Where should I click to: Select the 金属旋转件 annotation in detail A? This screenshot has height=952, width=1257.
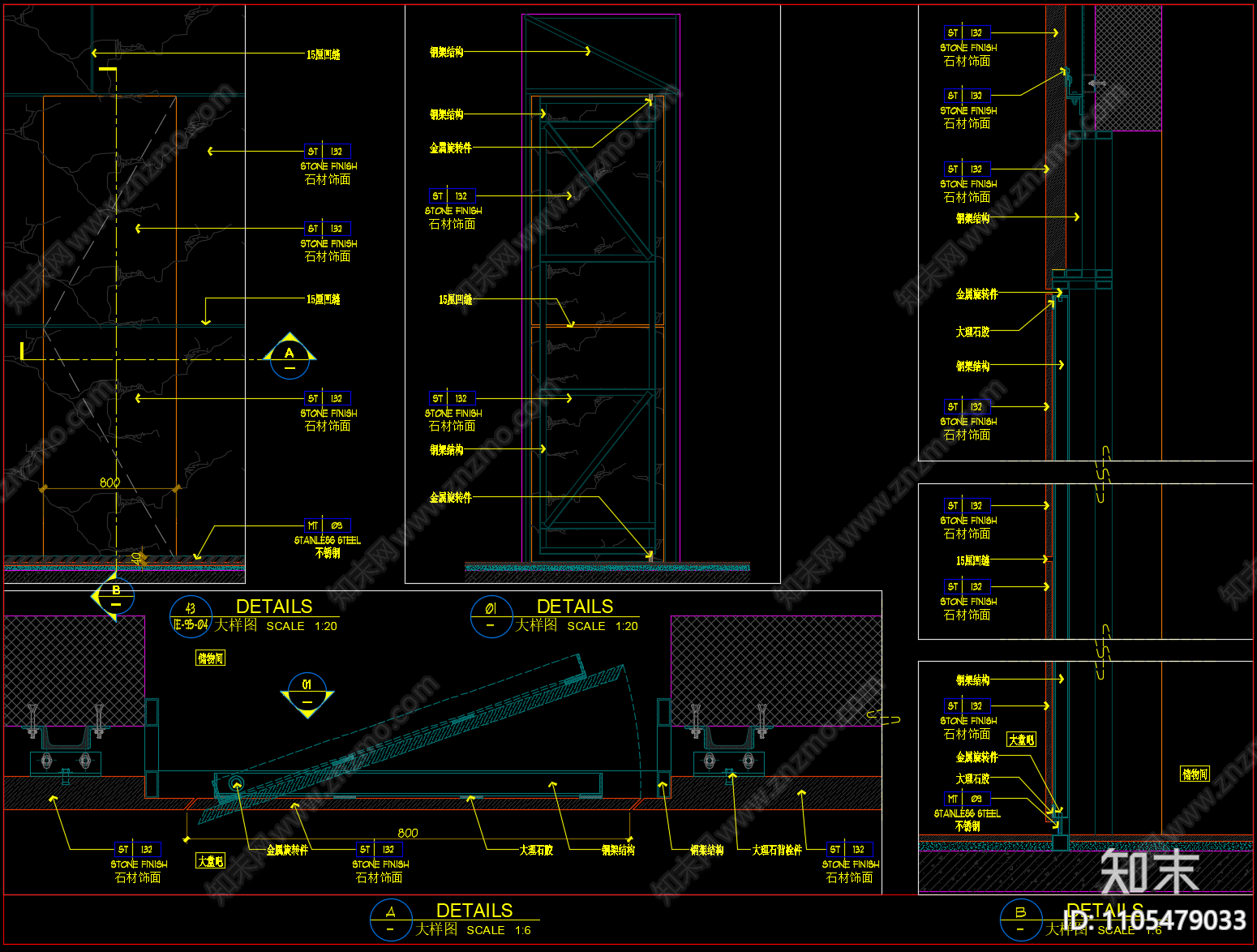(x=288, y=850)
